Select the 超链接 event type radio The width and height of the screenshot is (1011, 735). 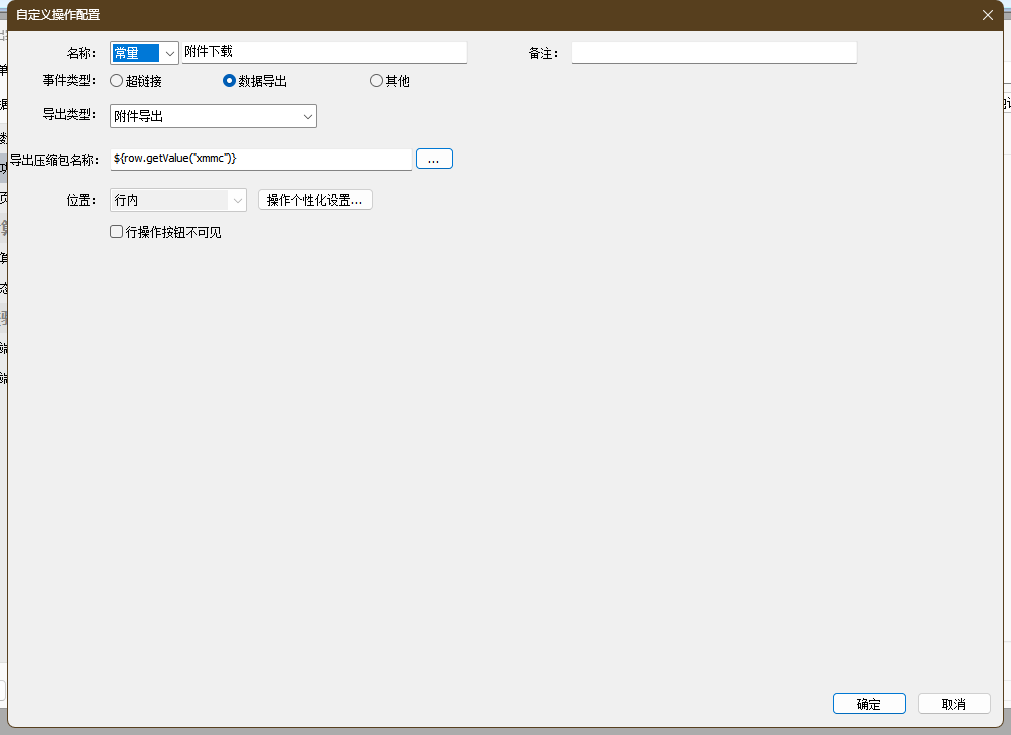(x=117, y=81)
